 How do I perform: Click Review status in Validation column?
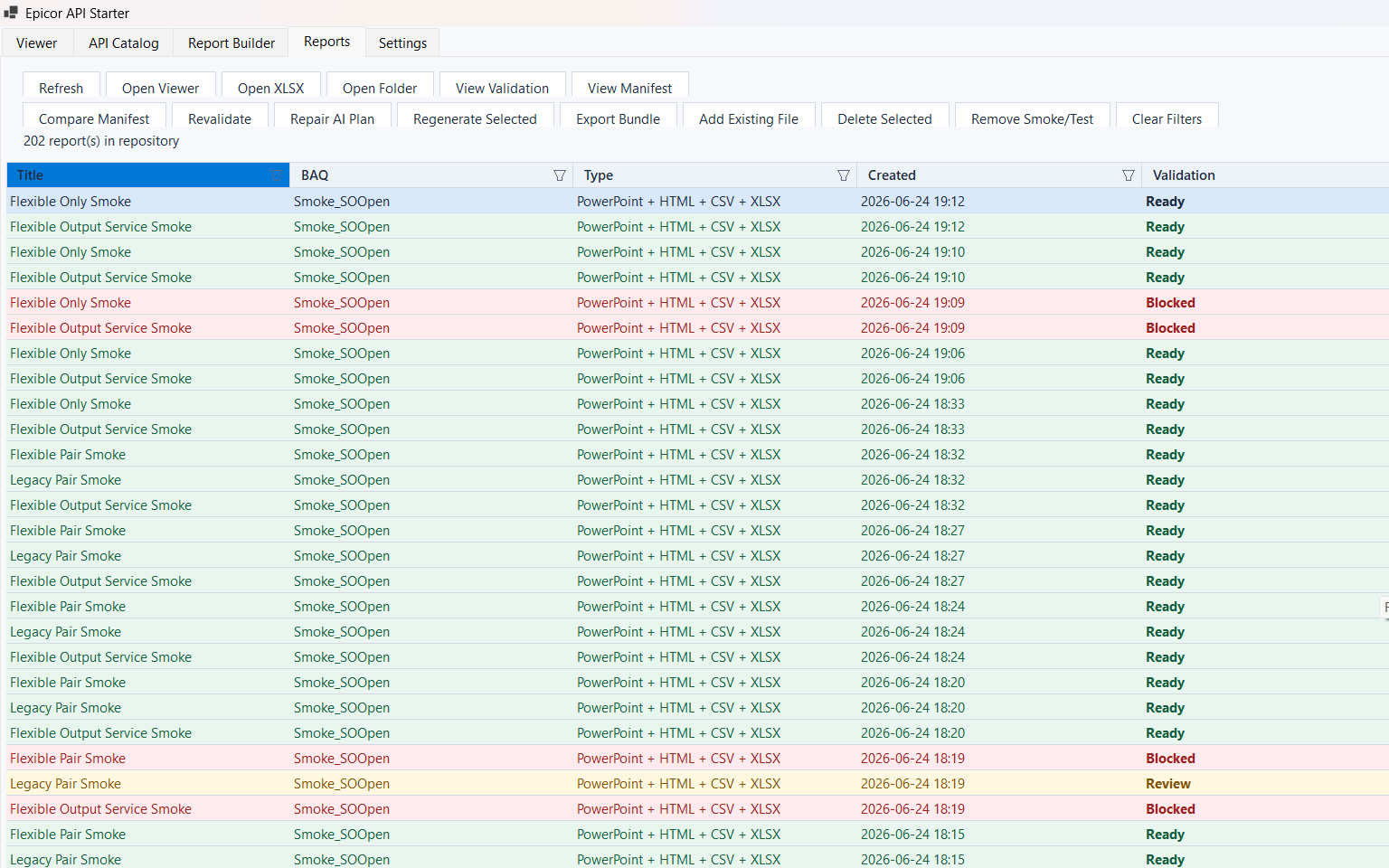point(1168,784)
